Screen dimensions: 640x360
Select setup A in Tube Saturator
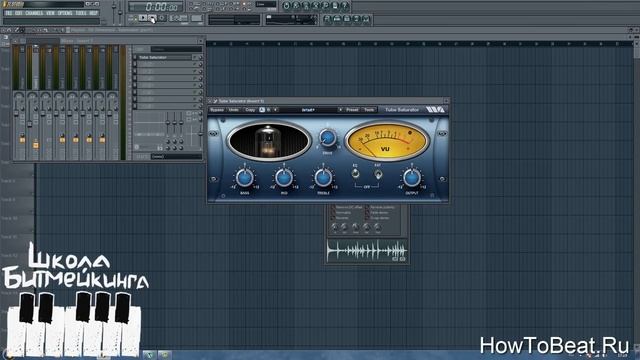point(262,110)
